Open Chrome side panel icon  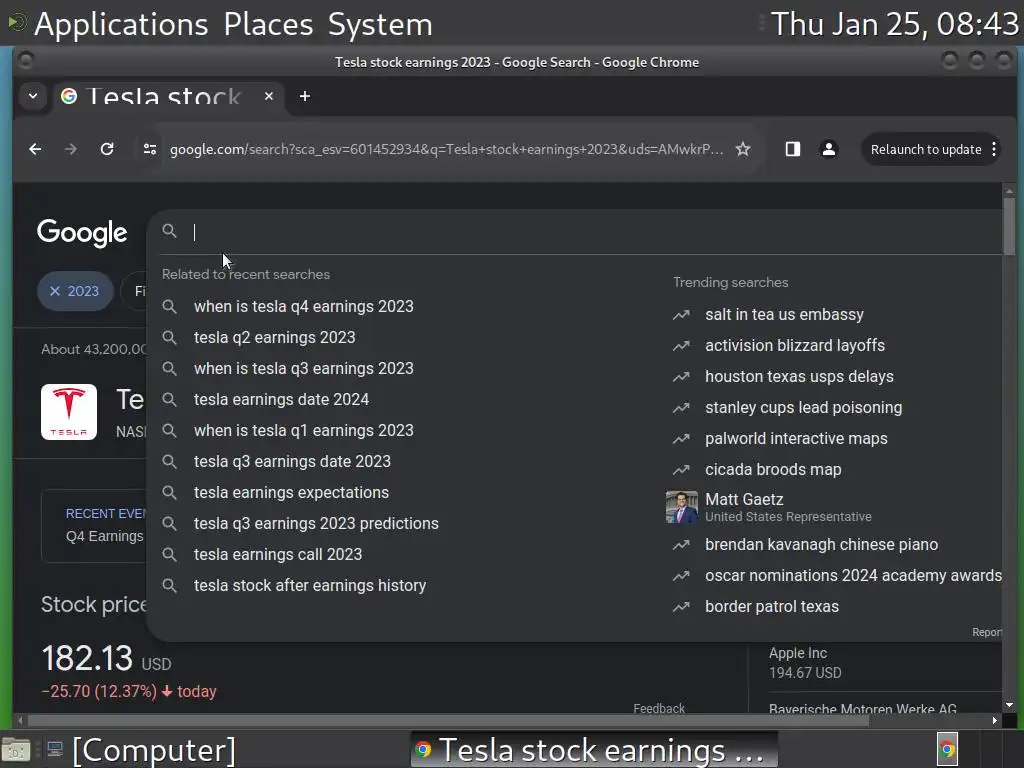click(x=793, y=150)
